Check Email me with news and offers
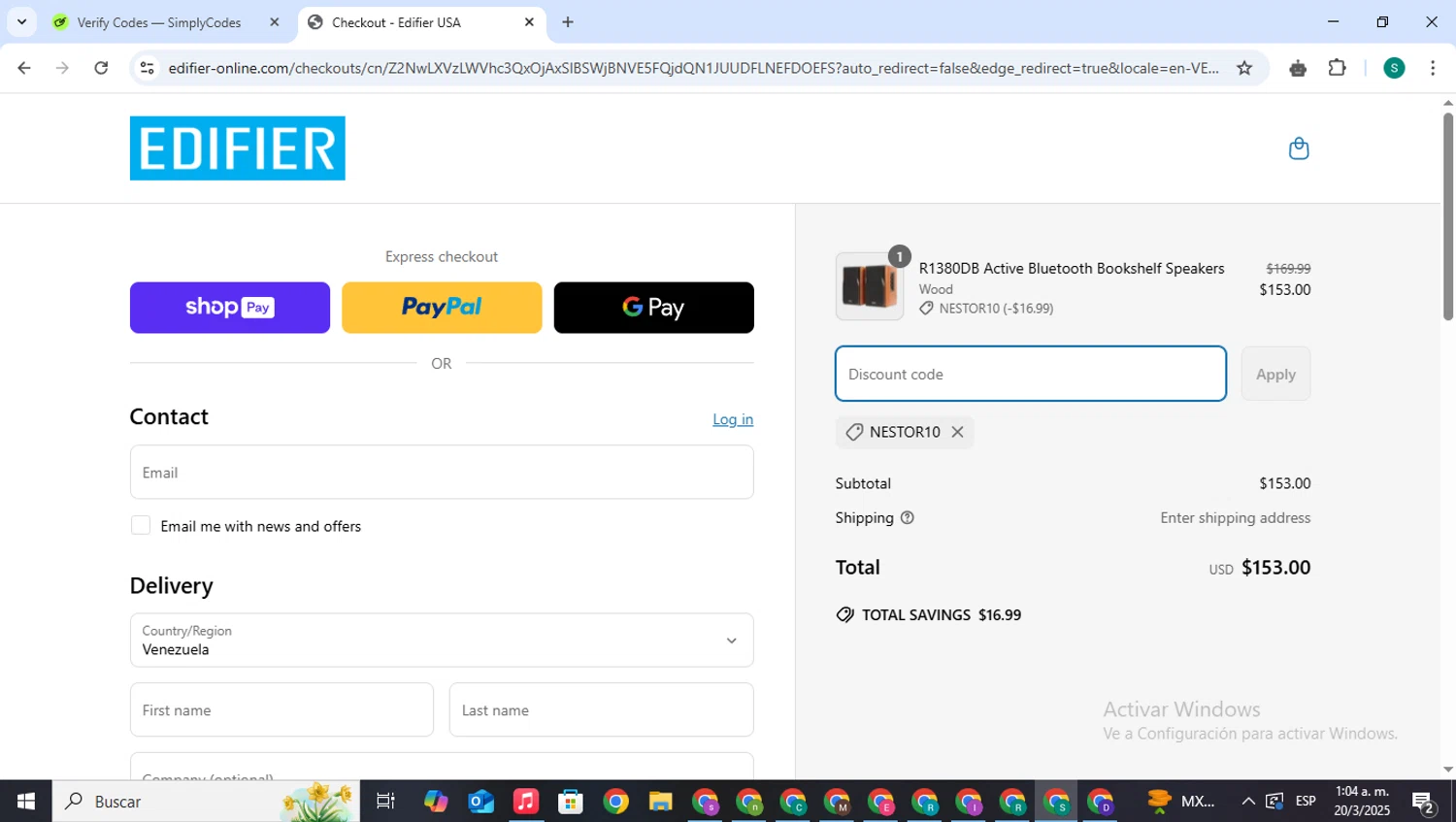The image size is (1456, 822). pyautogui.click(x=141, y=526)
